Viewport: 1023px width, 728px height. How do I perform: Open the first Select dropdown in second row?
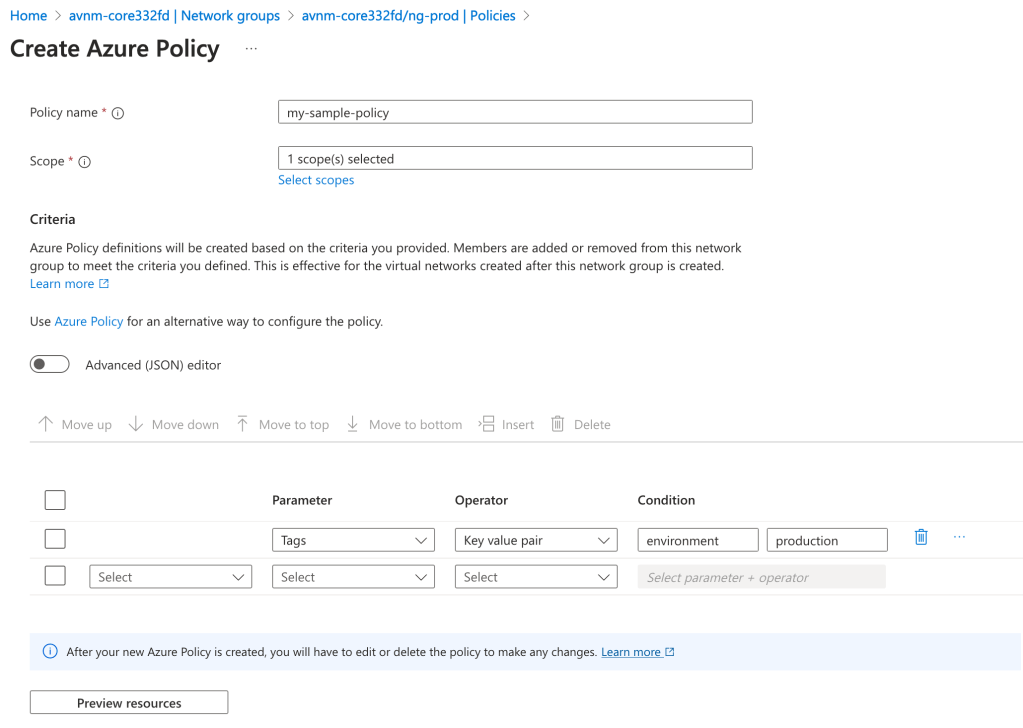click(170, 577)
